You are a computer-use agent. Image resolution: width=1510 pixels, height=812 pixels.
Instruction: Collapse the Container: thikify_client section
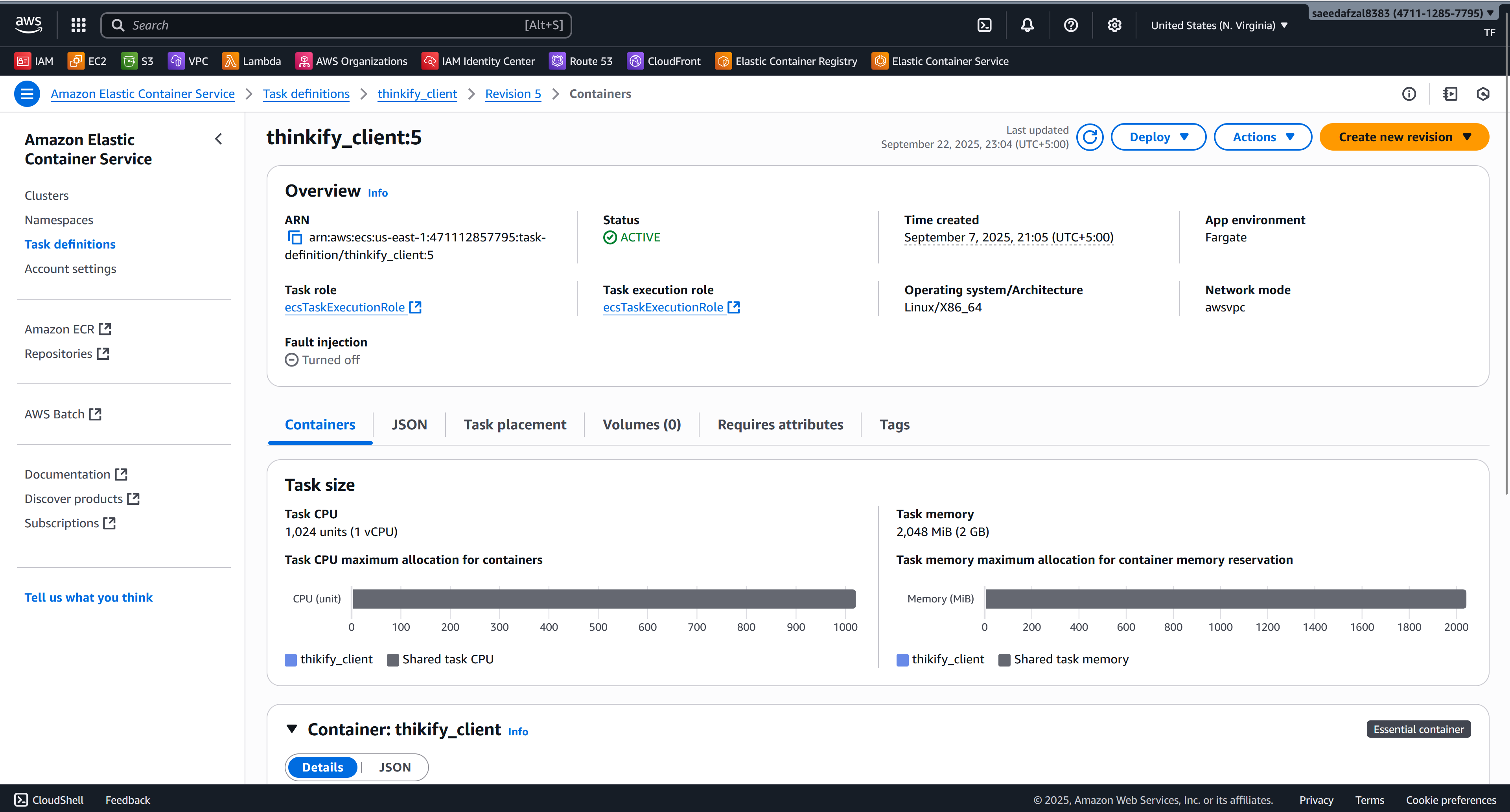[293, 729]
